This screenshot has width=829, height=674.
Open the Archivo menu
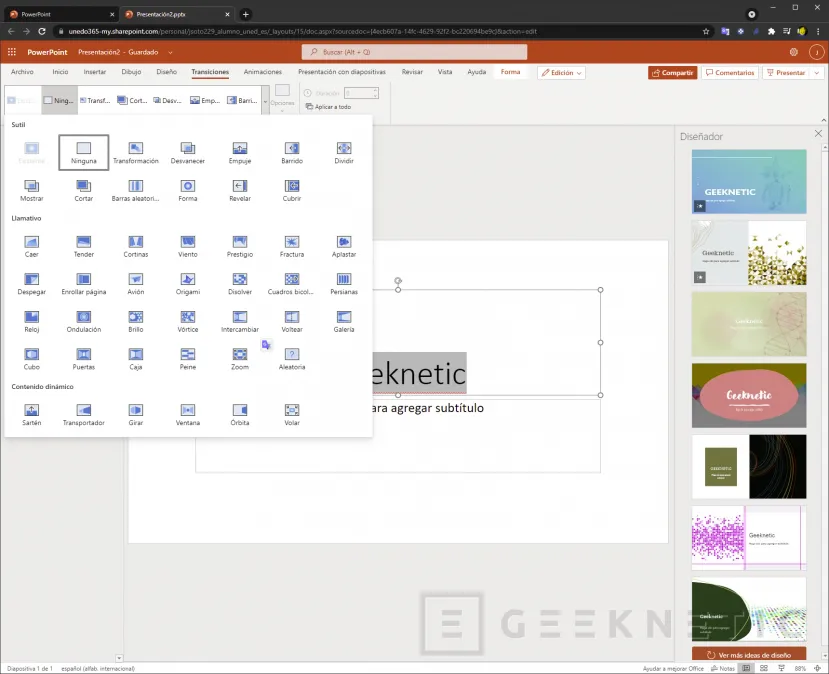(x=22, y=72)
